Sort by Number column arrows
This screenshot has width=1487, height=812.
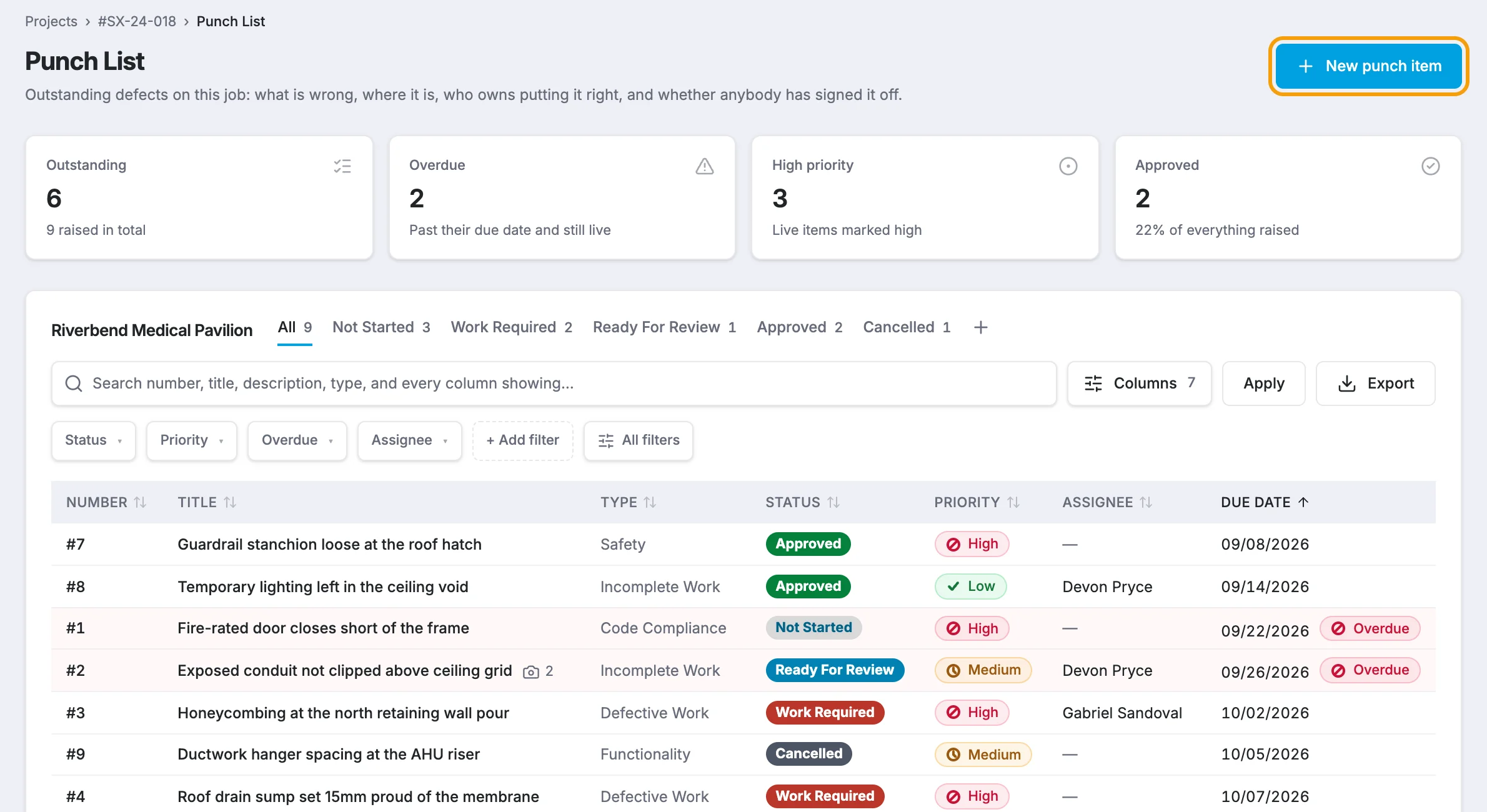[141, 502]
